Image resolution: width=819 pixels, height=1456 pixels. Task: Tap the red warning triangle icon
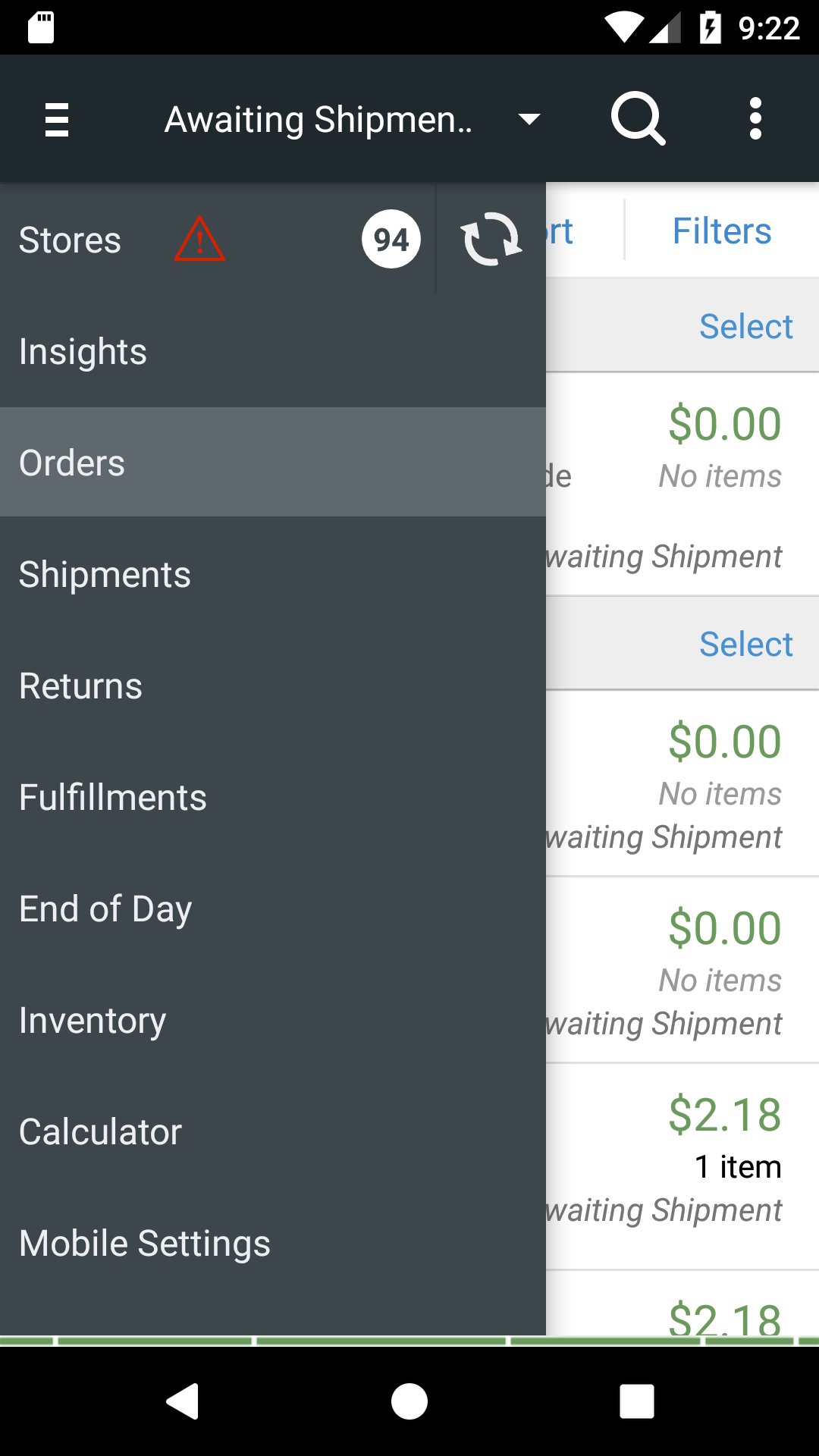tap(199, 240)
